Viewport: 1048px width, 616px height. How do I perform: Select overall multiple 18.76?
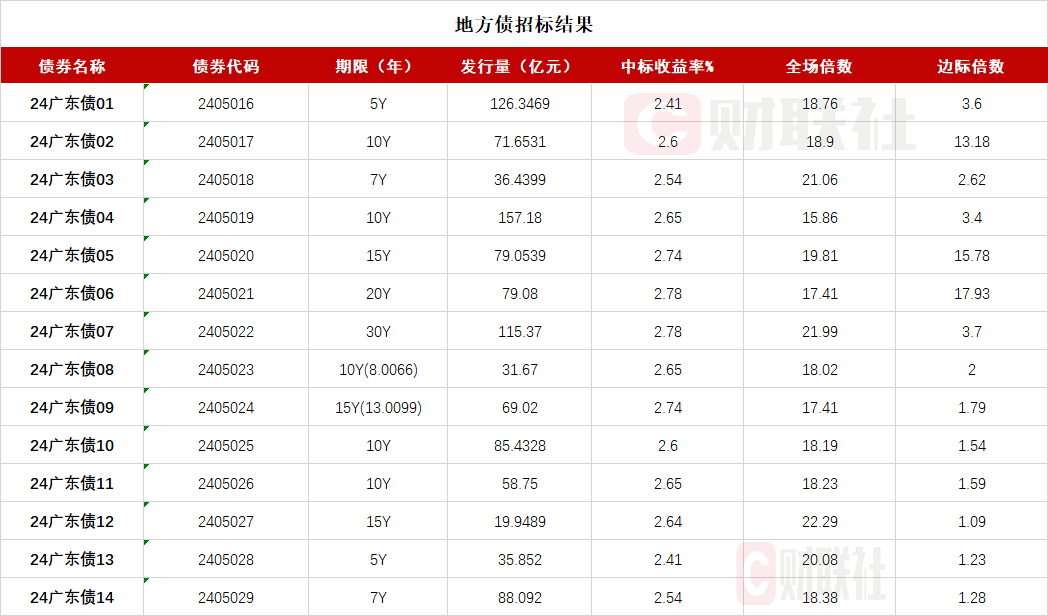pyautogui.click(x=820, y=104)
